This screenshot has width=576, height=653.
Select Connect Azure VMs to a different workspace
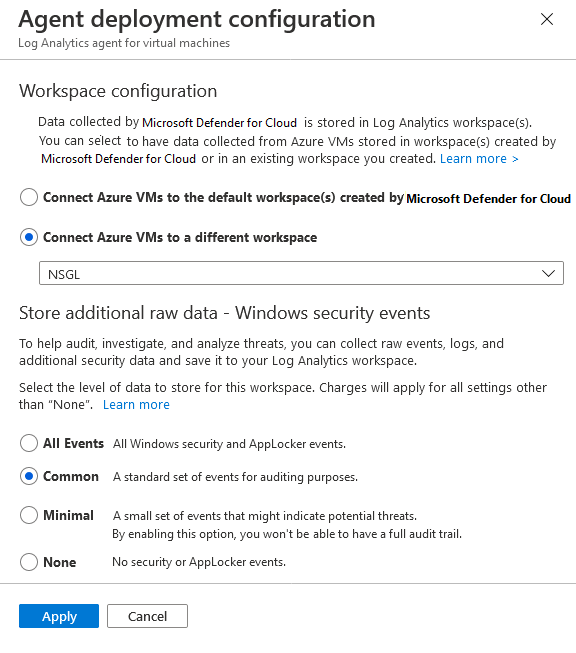coord(29,237)
